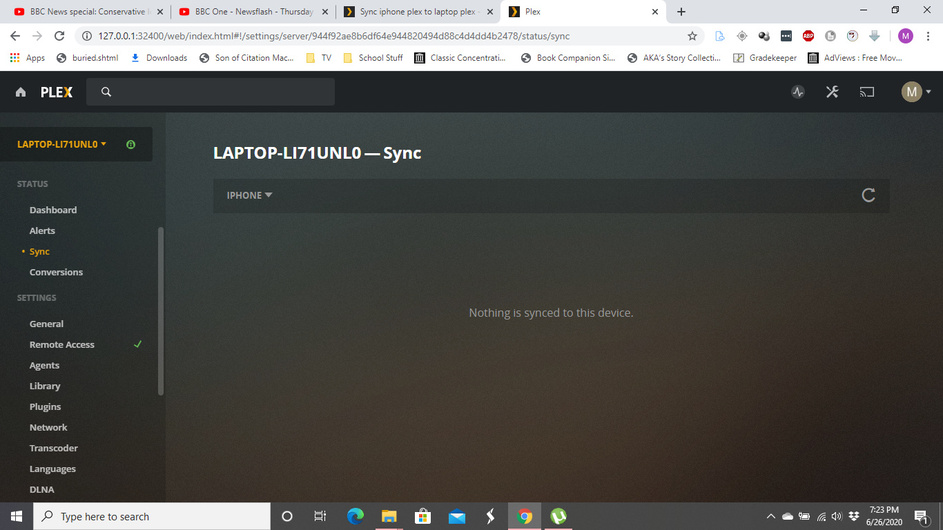Click the PLEX logo

tap(57, 92)
